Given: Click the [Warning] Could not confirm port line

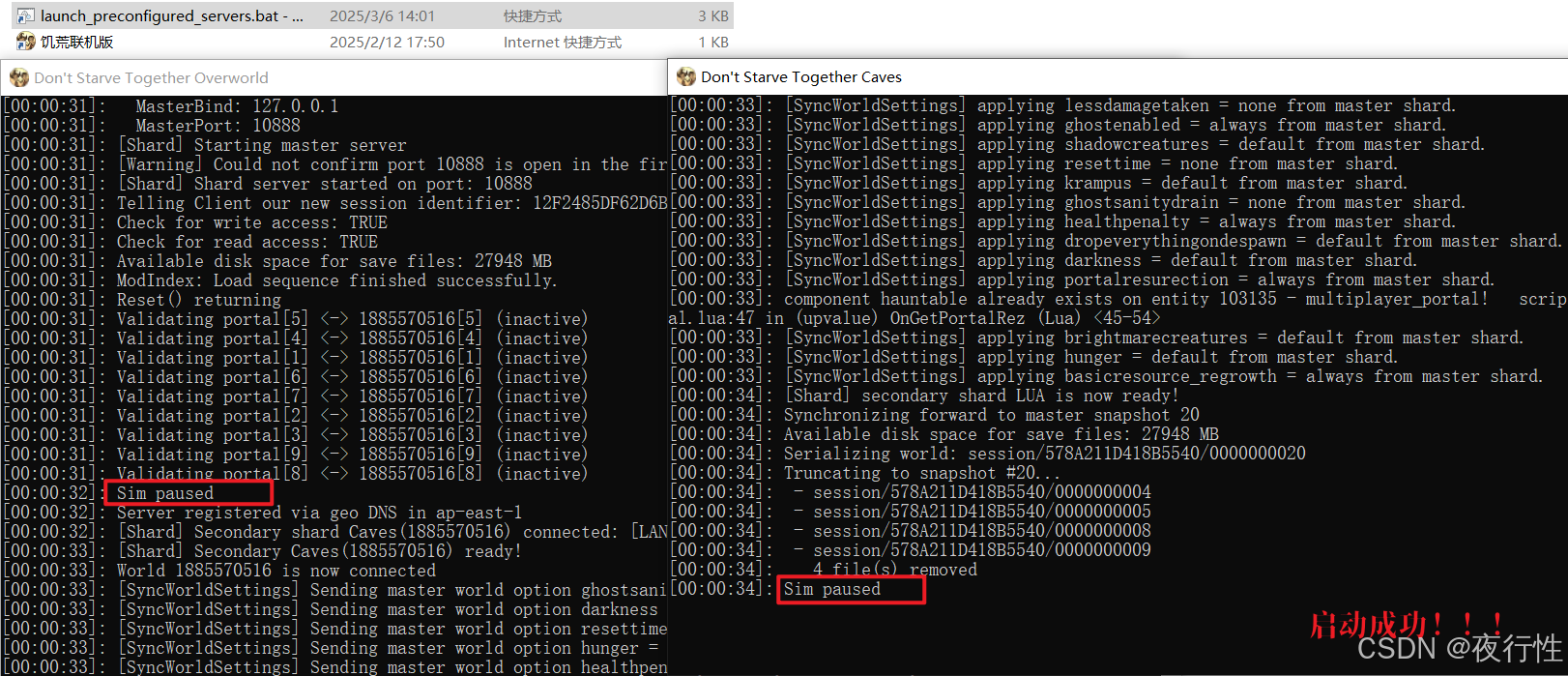Looking at the screenshot, I should point(334,164).
